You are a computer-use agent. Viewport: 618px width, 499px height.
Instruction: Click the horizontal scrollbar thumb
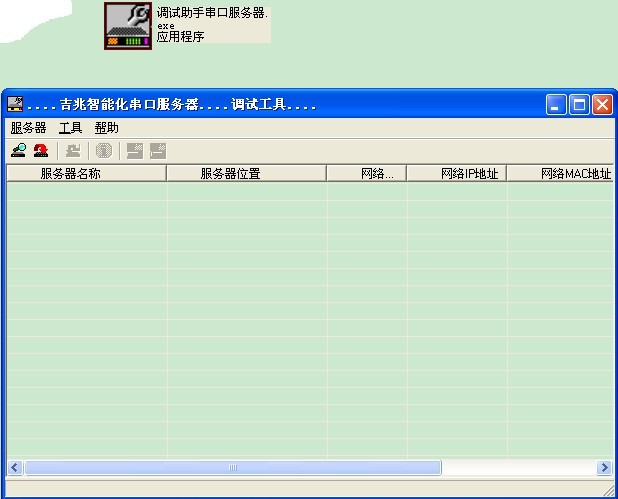pos(232,467)
